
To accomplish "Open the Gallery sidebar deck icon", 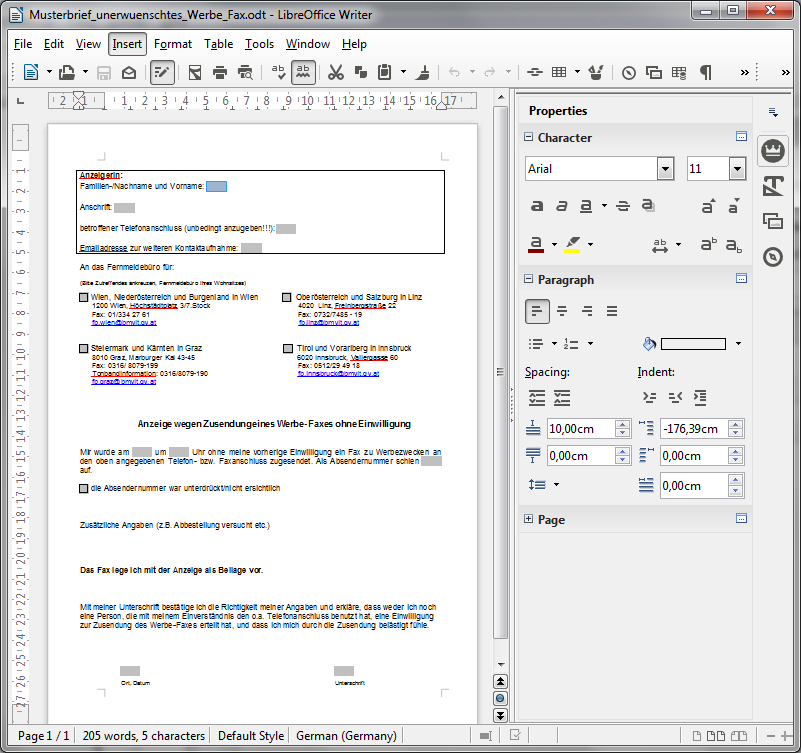I will [772, 221].
